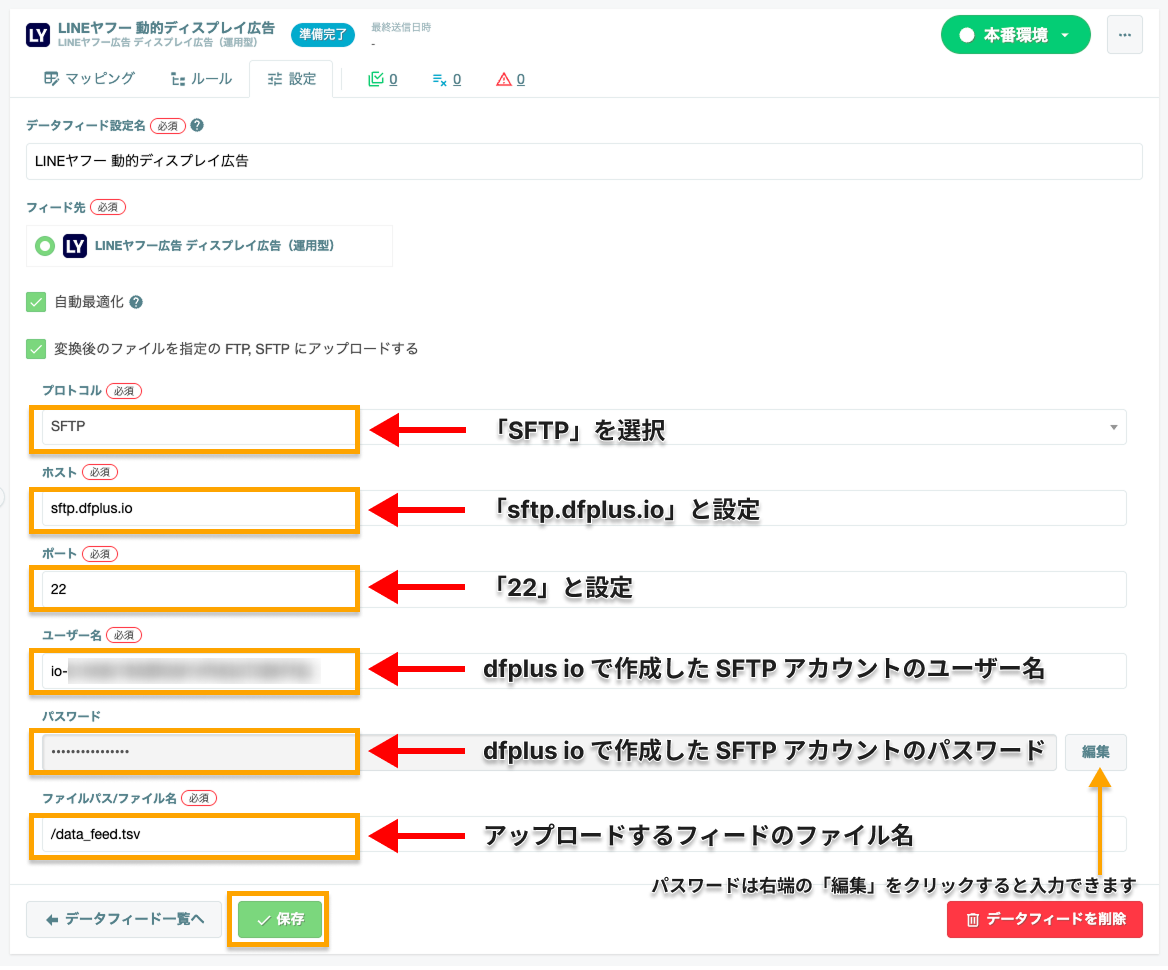Image resolution: width=1168 pixels, height=970 pixels.
Task: Click the パスワード masked field
Action: [549, 752]
